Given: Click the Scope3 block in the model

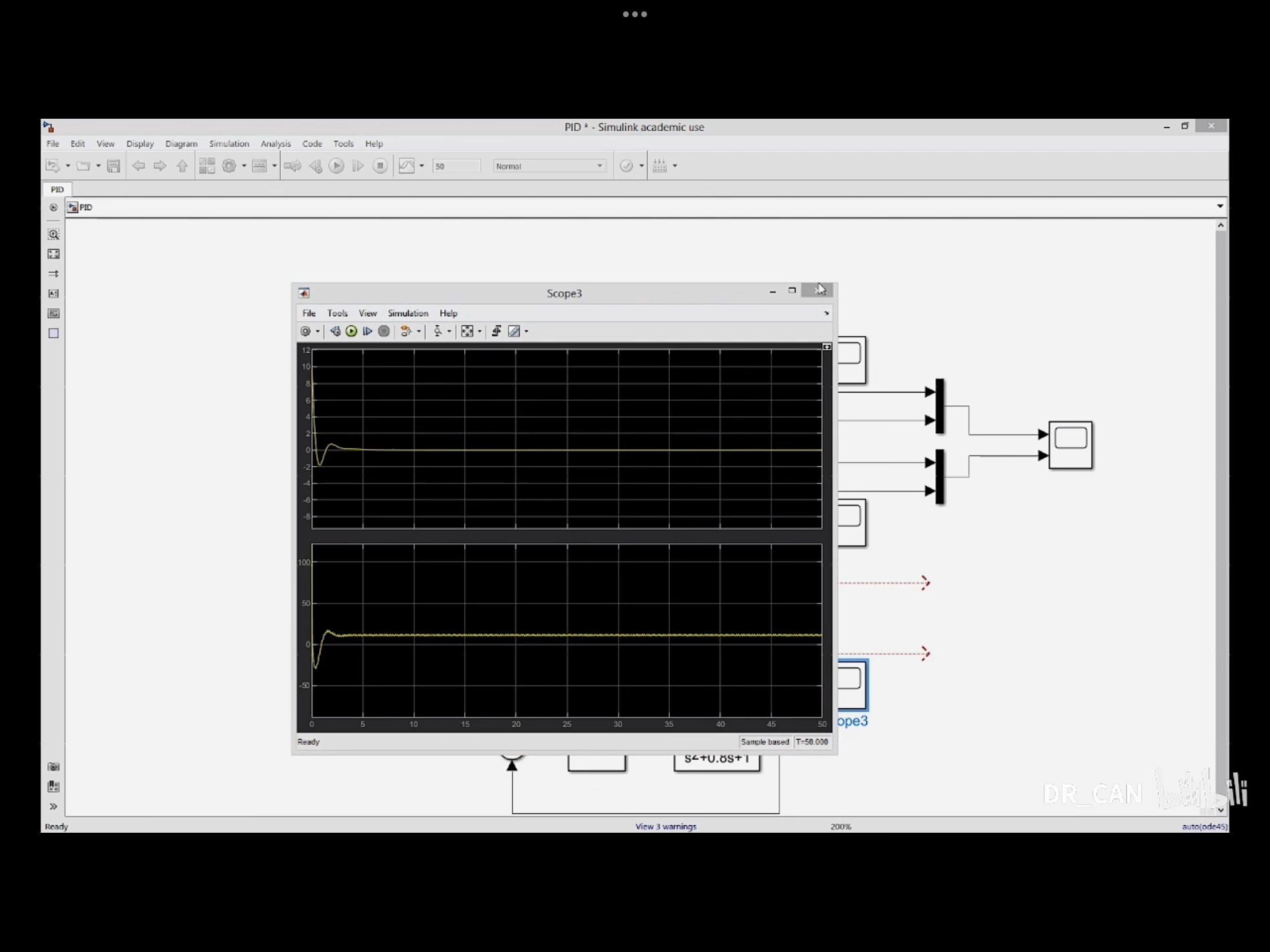Looking at the screenshot, I should click(853, 685).
